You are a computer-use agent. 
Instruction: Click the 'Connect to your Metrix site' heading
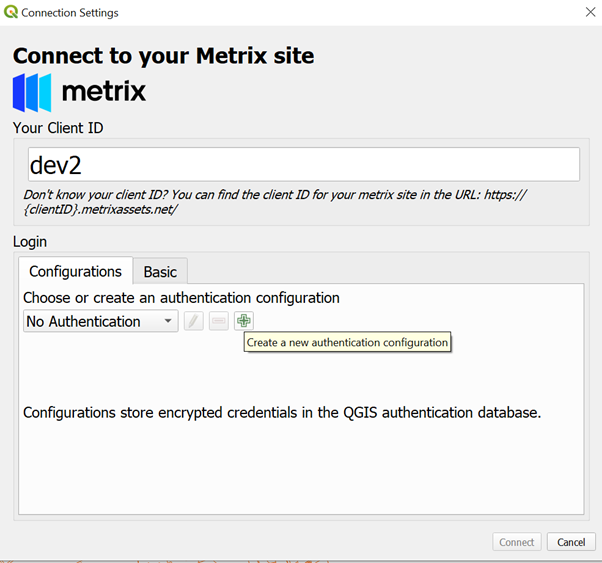pos(164,56)
